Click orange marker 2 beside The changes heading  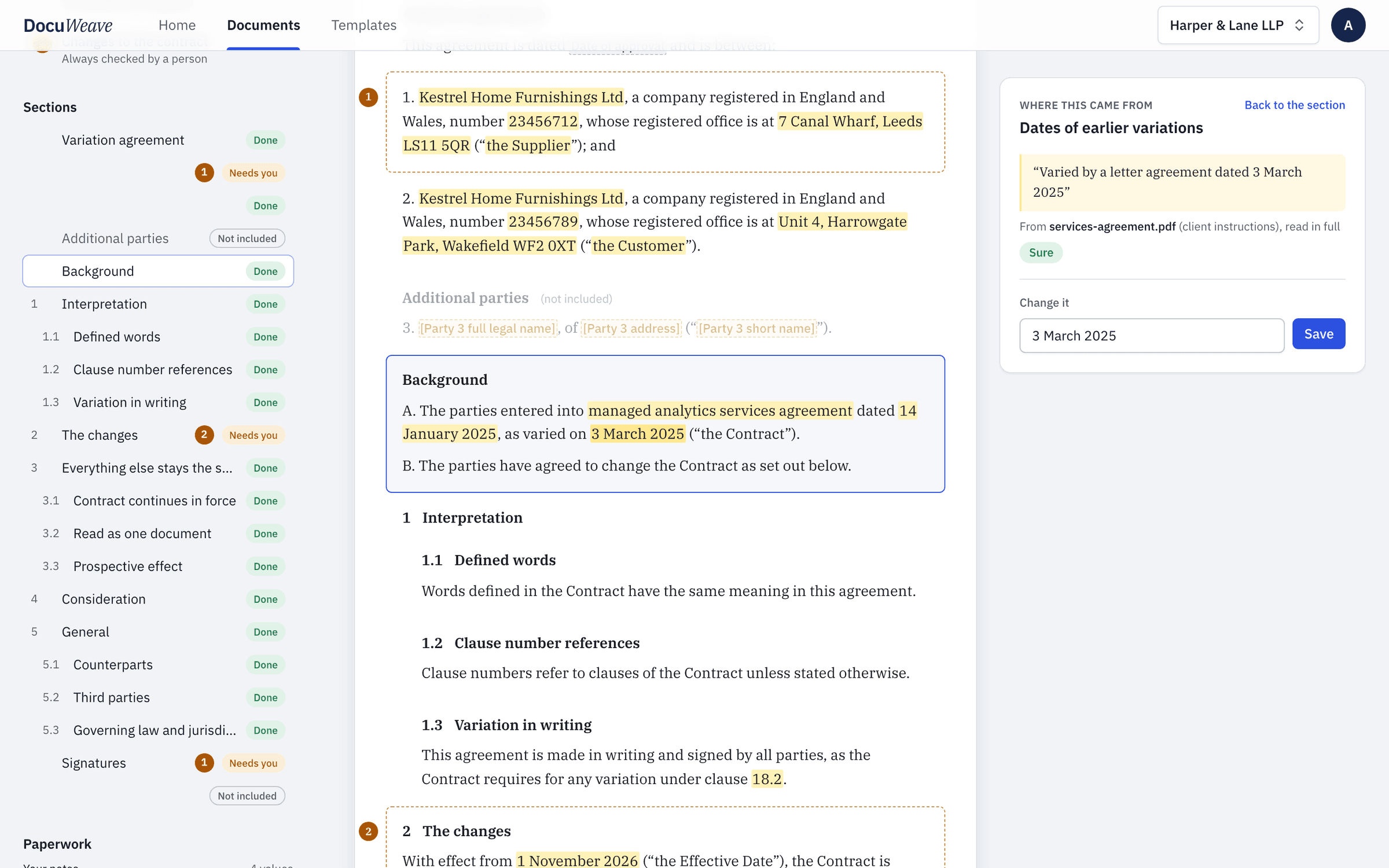click(368, 831)
